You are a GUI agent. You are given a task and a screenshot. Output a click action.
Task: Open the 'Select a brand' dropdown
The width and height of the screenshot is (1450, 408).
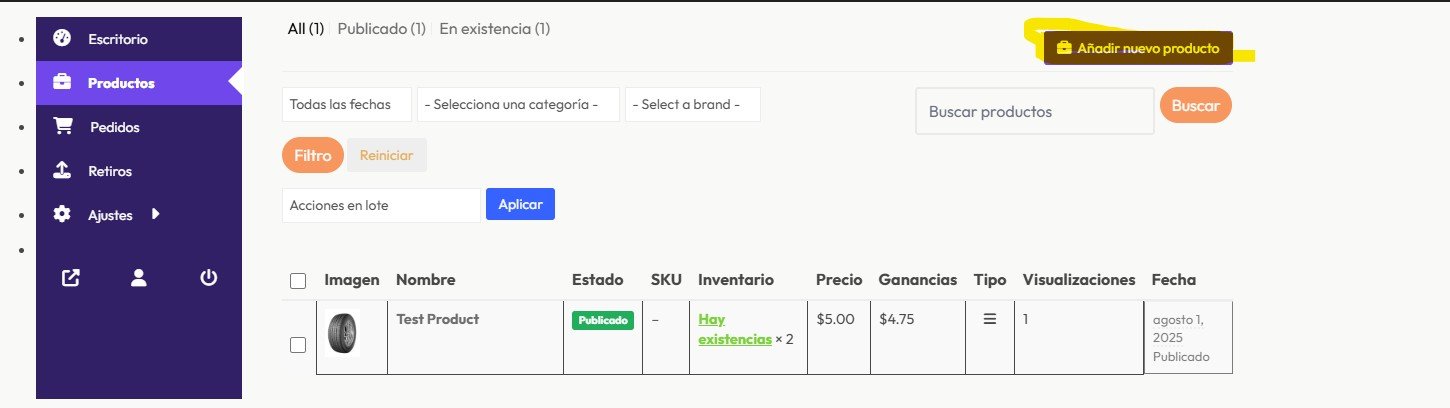tap(692, 105)
